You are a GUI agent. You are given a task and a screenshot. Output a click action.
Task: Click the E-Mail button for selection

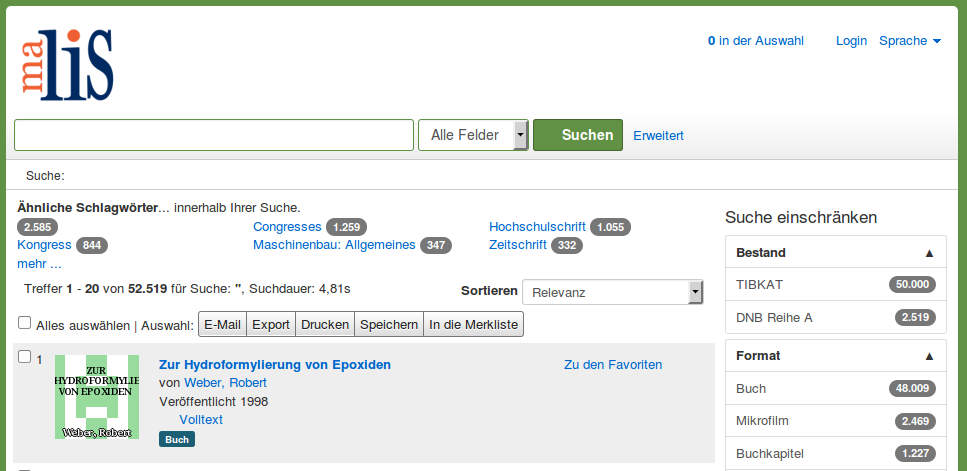[222, 324]
